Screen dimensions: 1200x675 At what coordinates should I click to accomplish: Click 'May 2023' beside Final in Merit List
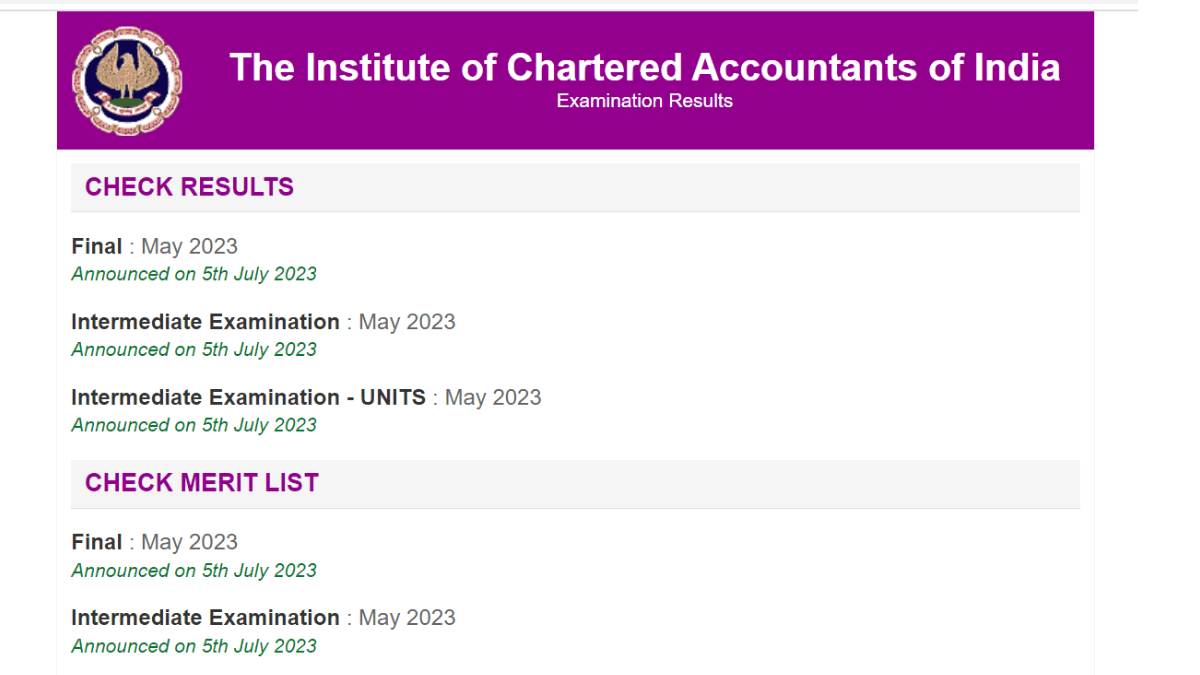click(x=189, y=542)
